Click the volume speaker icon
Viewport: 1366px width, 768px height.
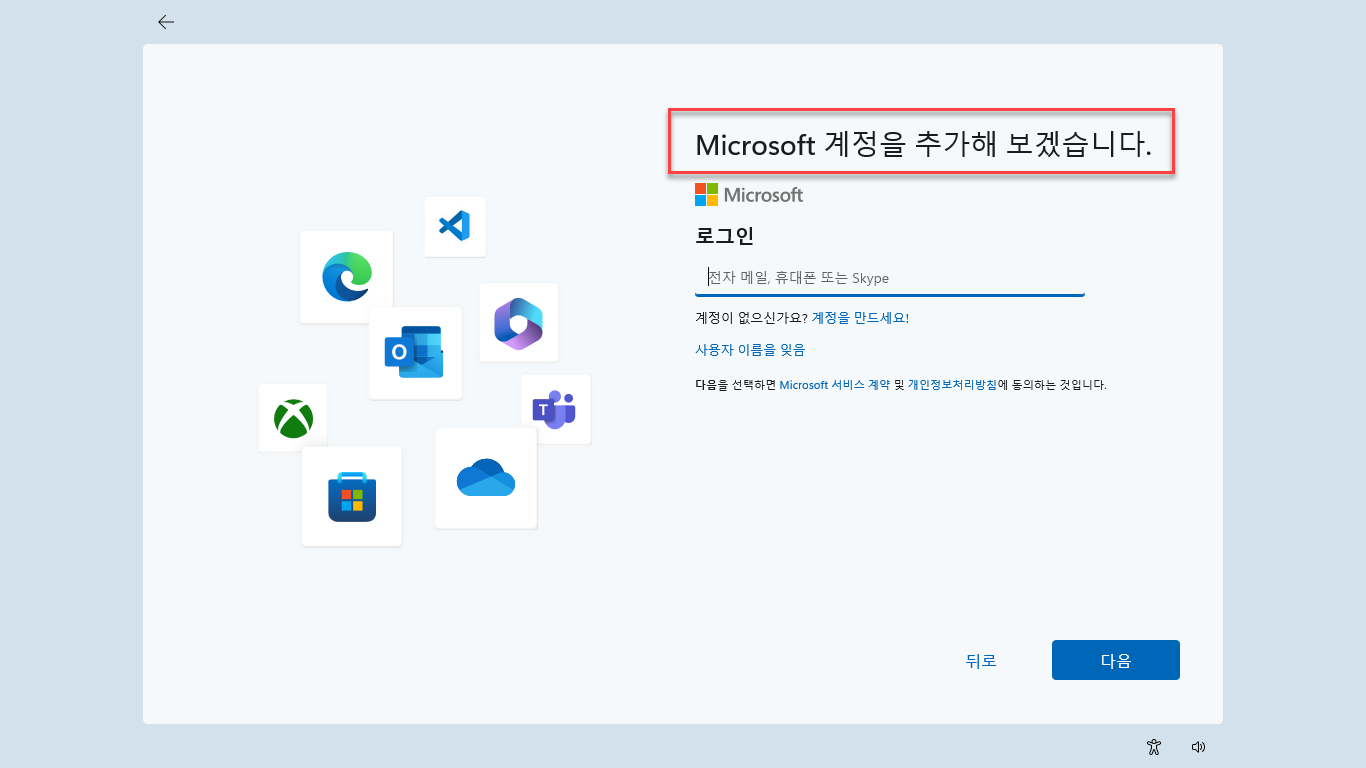(1198, 746)
